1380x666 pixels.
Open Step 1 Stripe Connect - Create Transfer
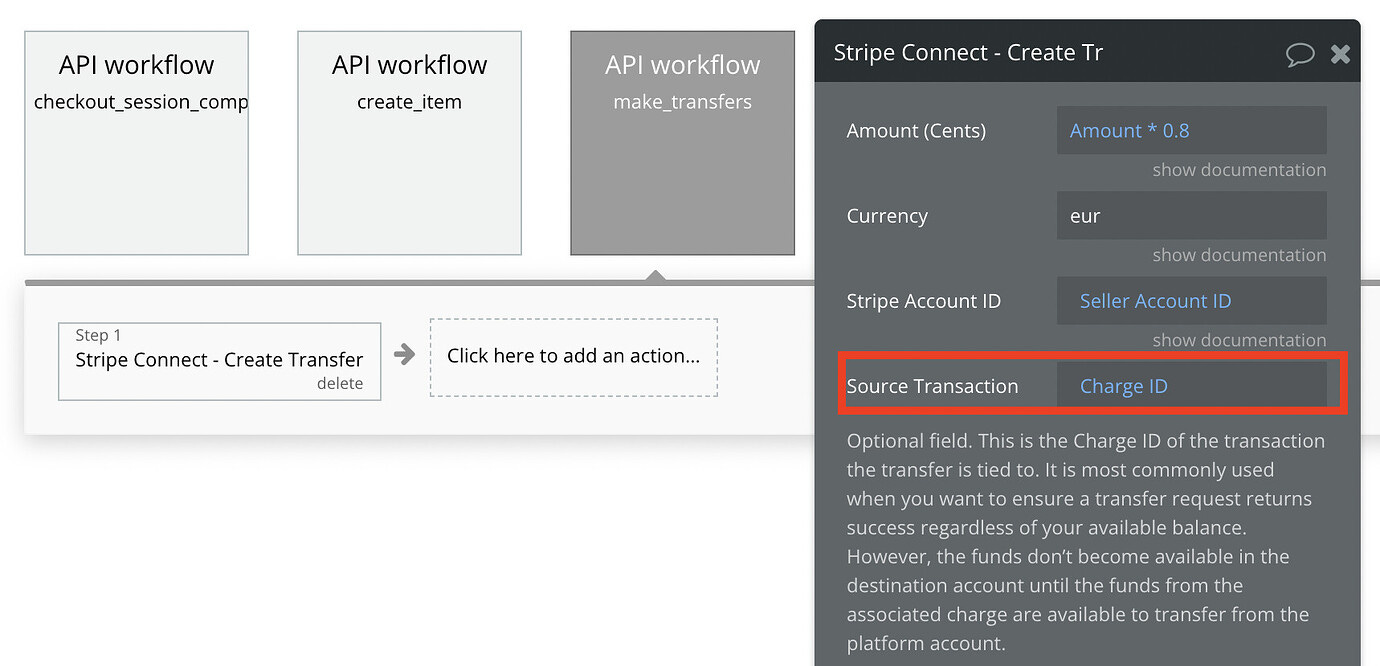219,361
